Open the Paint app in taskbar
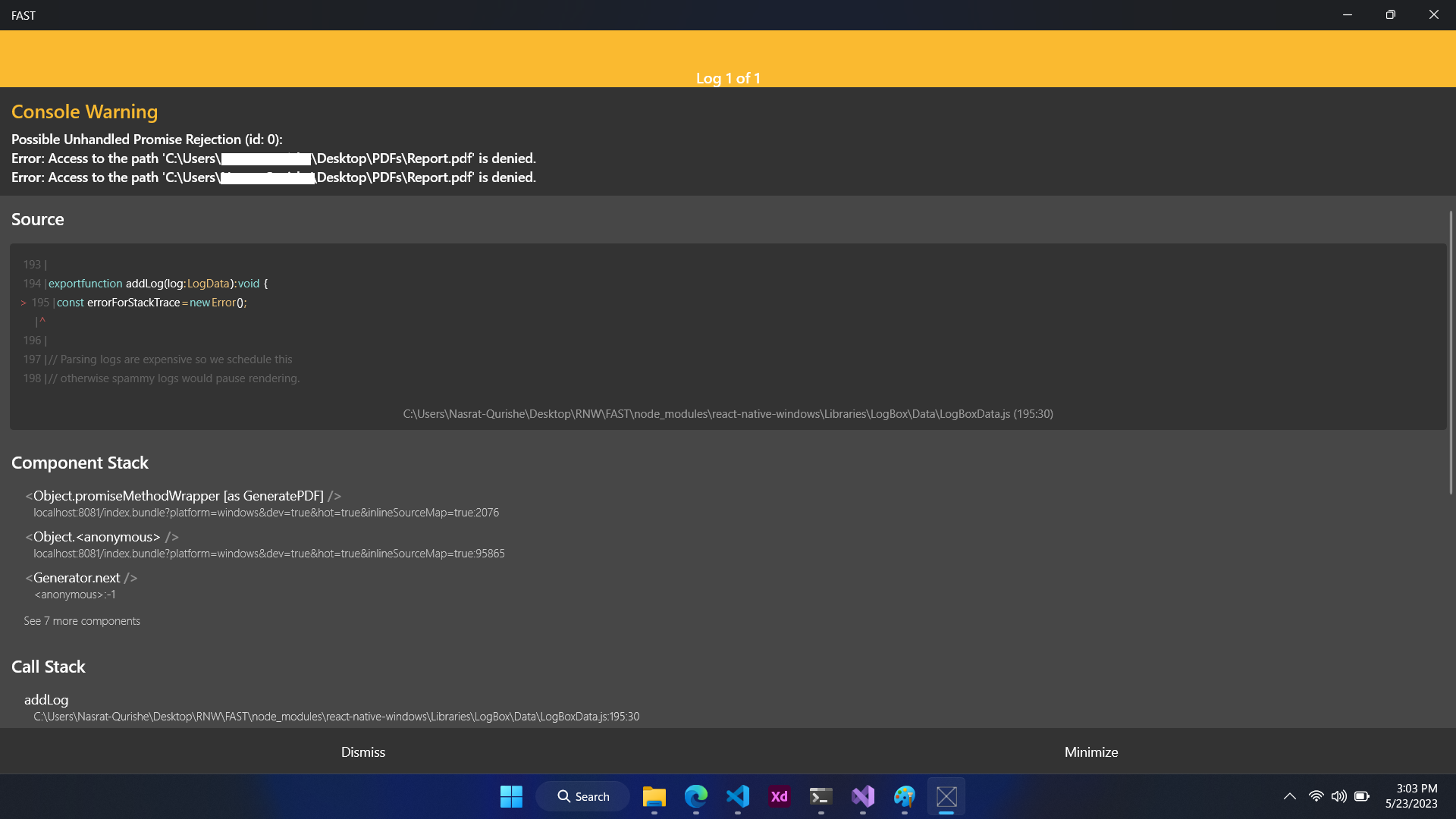 point(904,796)
